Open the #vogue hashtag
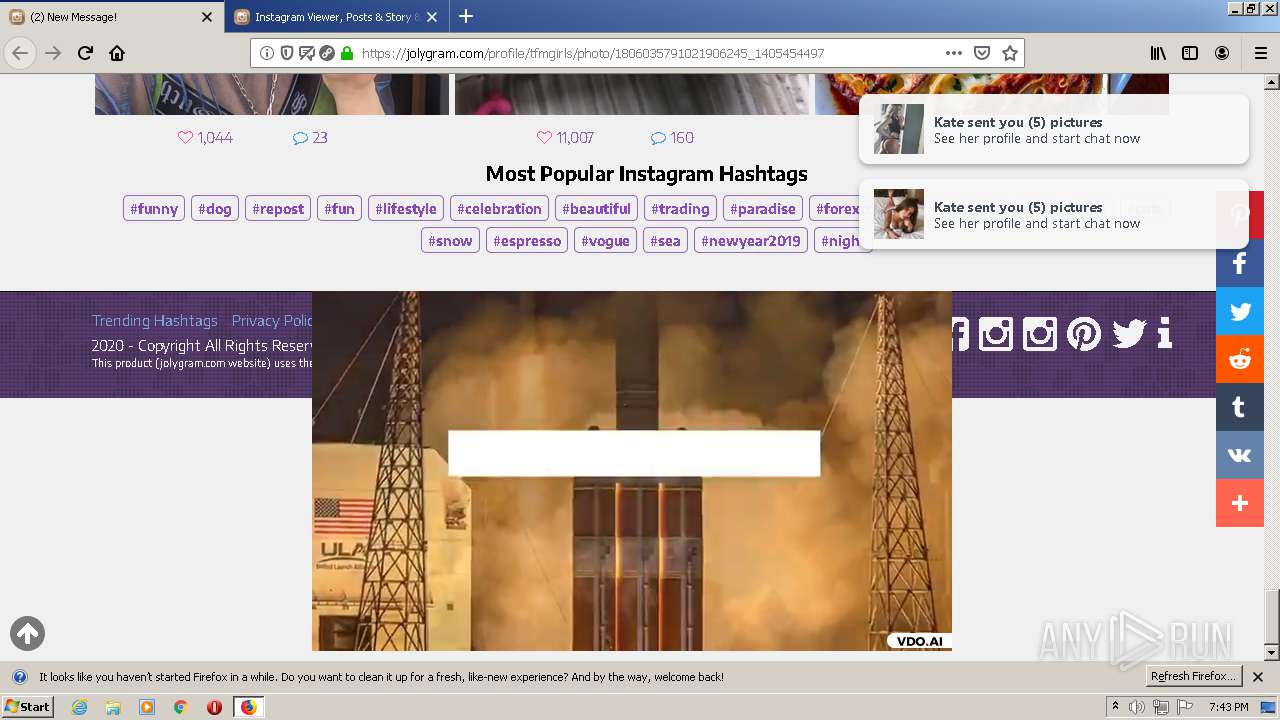 tap(605, 241)
